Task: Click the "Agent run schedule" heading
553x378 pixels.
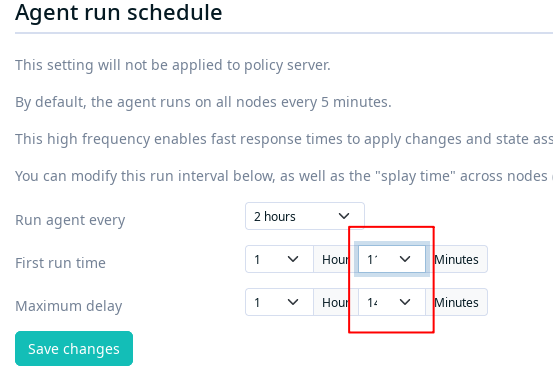Action: [x=118, y=12]
